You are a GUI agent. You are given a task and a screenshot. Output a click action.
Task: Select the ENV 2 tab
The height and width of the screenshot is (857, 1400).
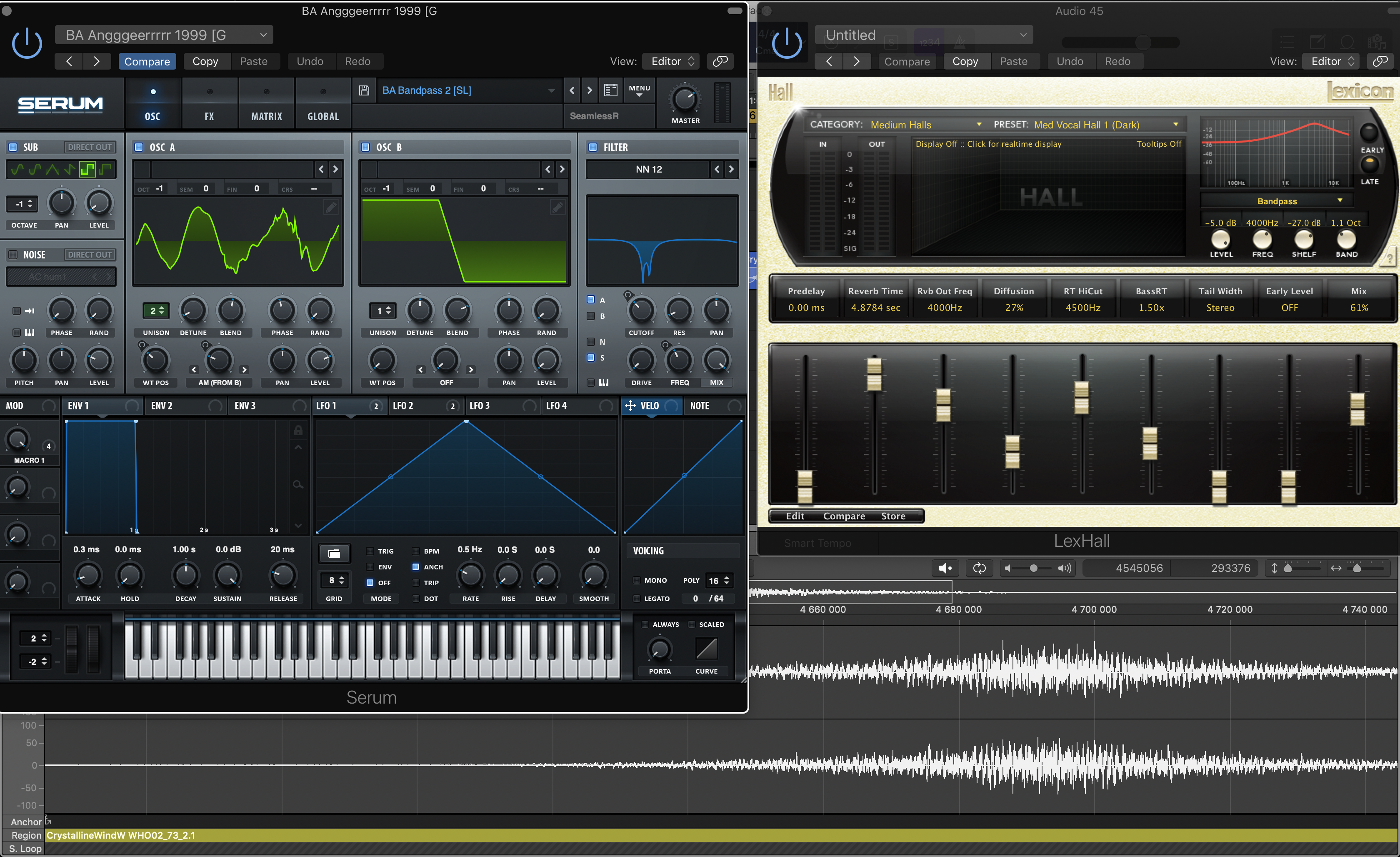click(162, 406)
